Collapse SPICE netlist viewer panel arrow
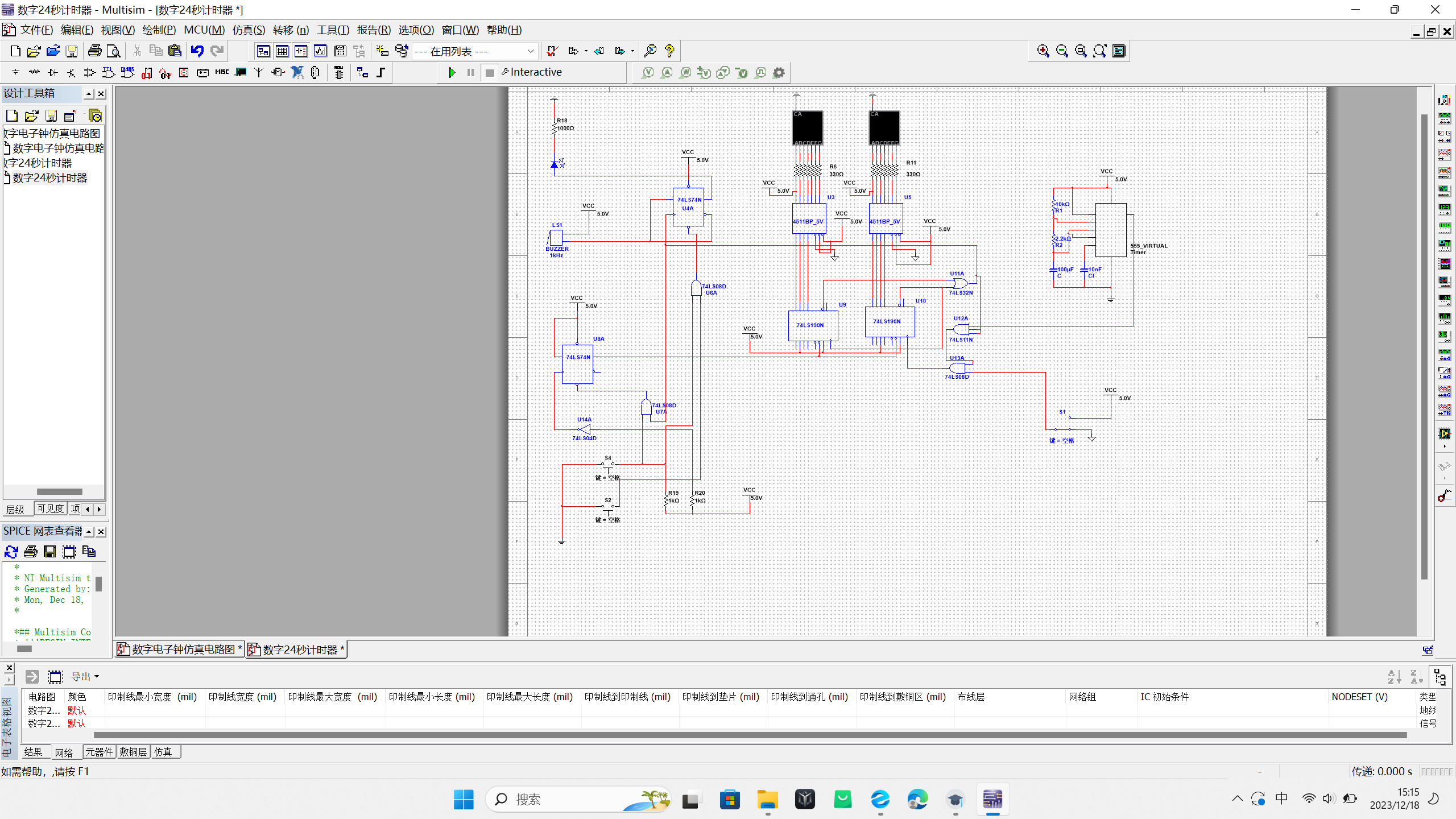This screenshot has width=1456, height=819. (x=89, y=532)
